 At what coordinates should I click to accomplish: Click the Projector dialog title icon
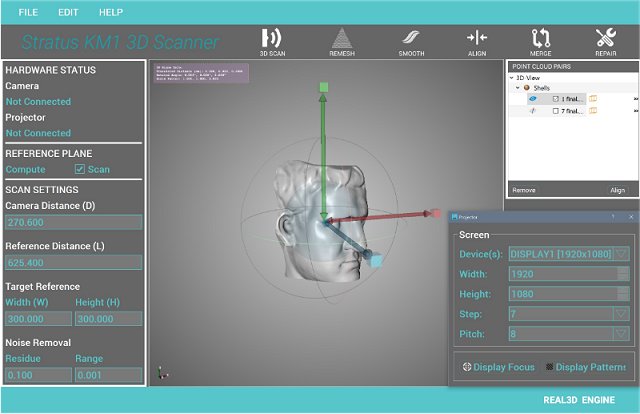point(454,217)
